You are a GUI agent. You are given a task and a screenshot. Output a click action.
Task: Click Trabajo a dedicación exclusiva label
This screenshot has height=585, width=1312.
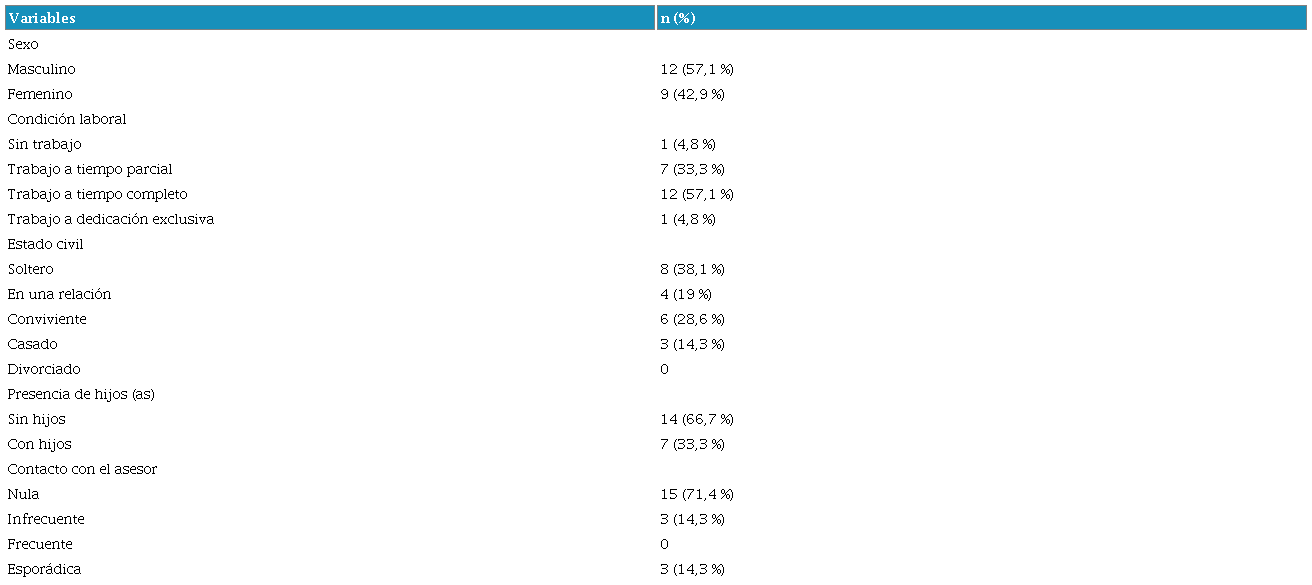(110, 219)
